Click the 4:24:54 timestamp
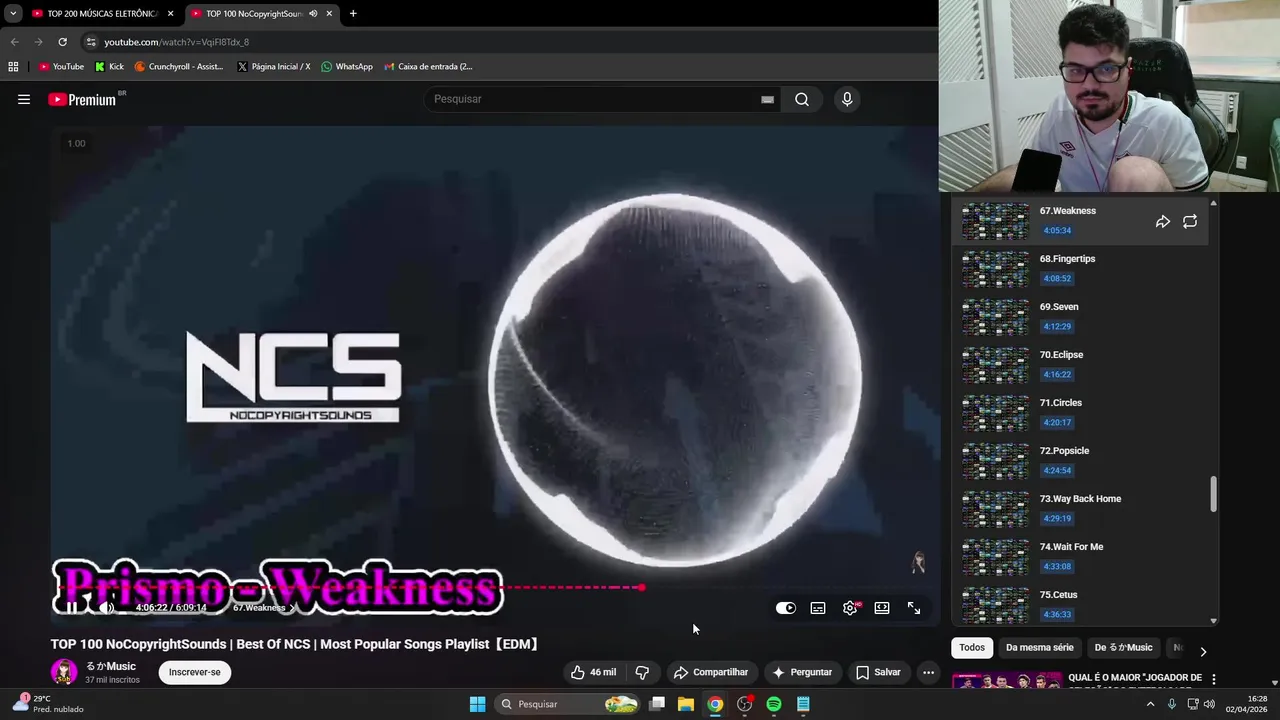Screen dimensions: 1280x720 point(1057,471)
